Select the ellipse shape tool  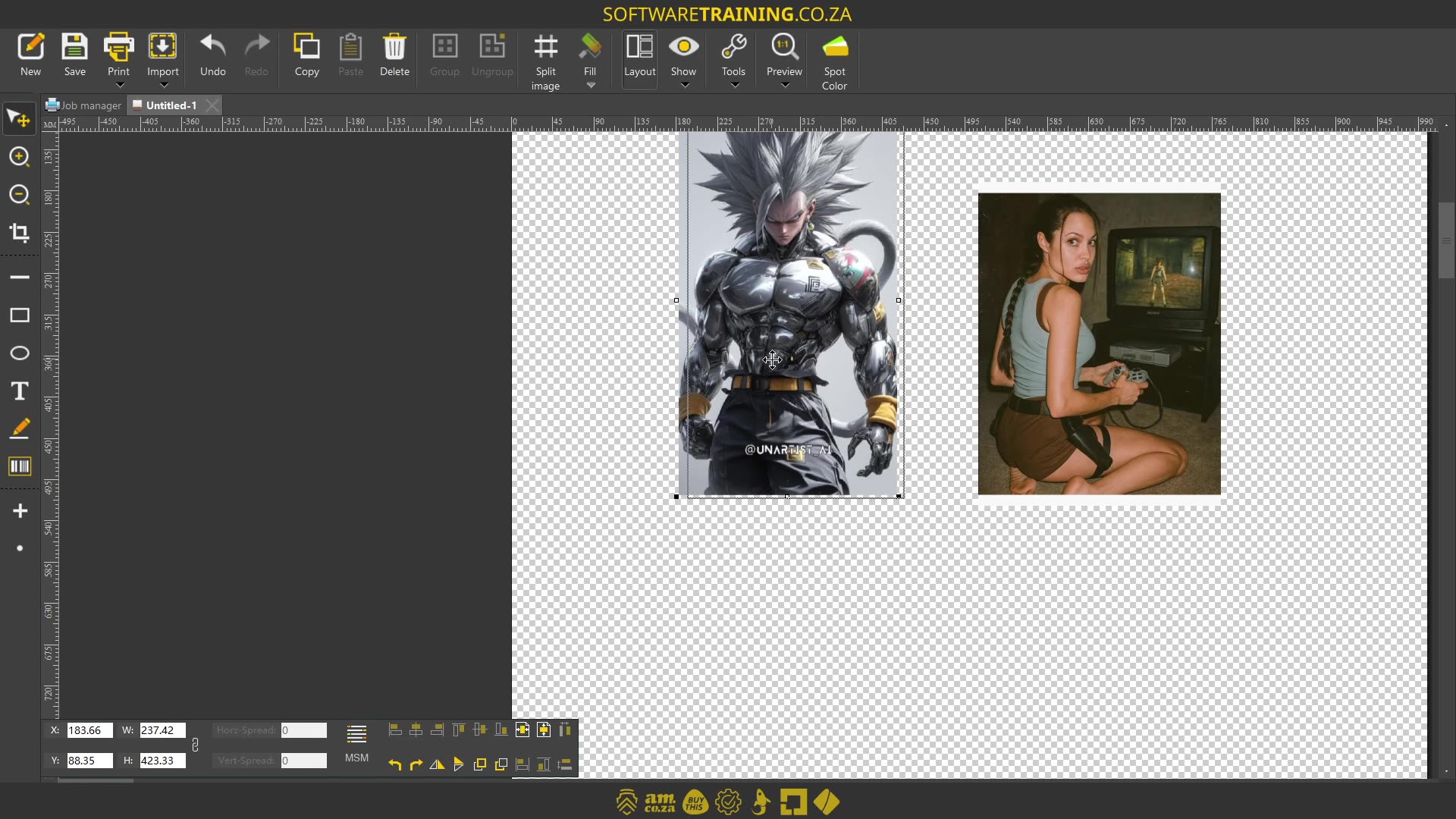pyautogui.click(x=20, y=353)
